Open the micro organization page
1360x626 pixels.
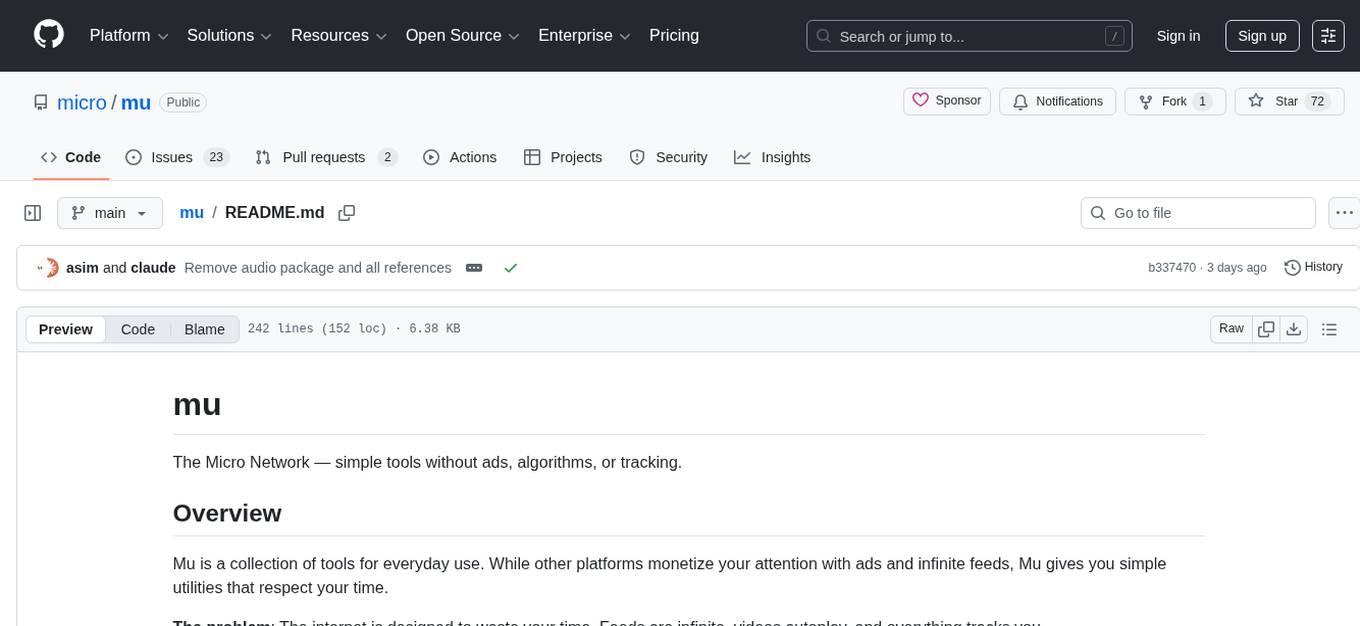(81, 102)
